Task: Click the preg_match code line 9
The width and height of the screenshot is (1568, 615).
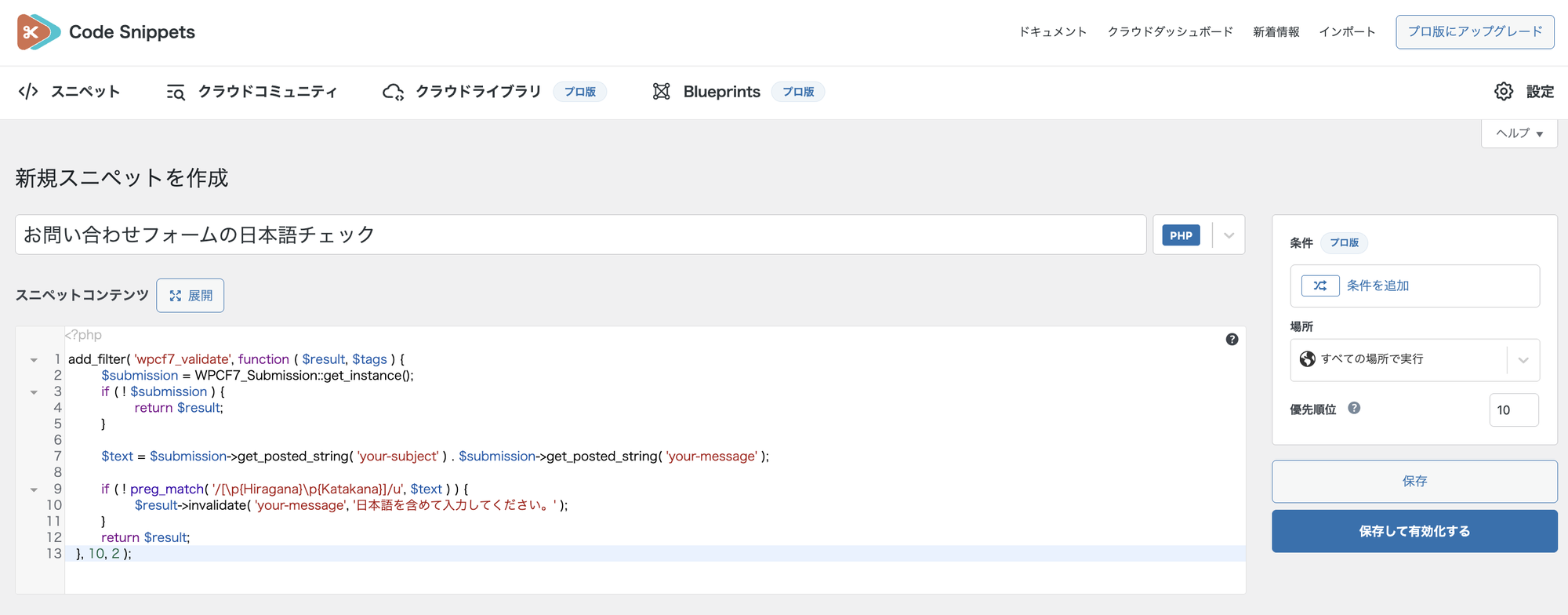Action: (x=285, y=489)
